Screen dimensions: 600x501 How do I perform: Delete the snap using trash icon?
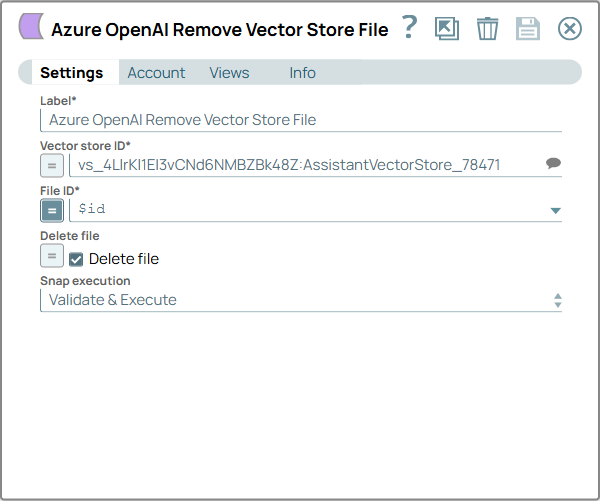(488, 29)
